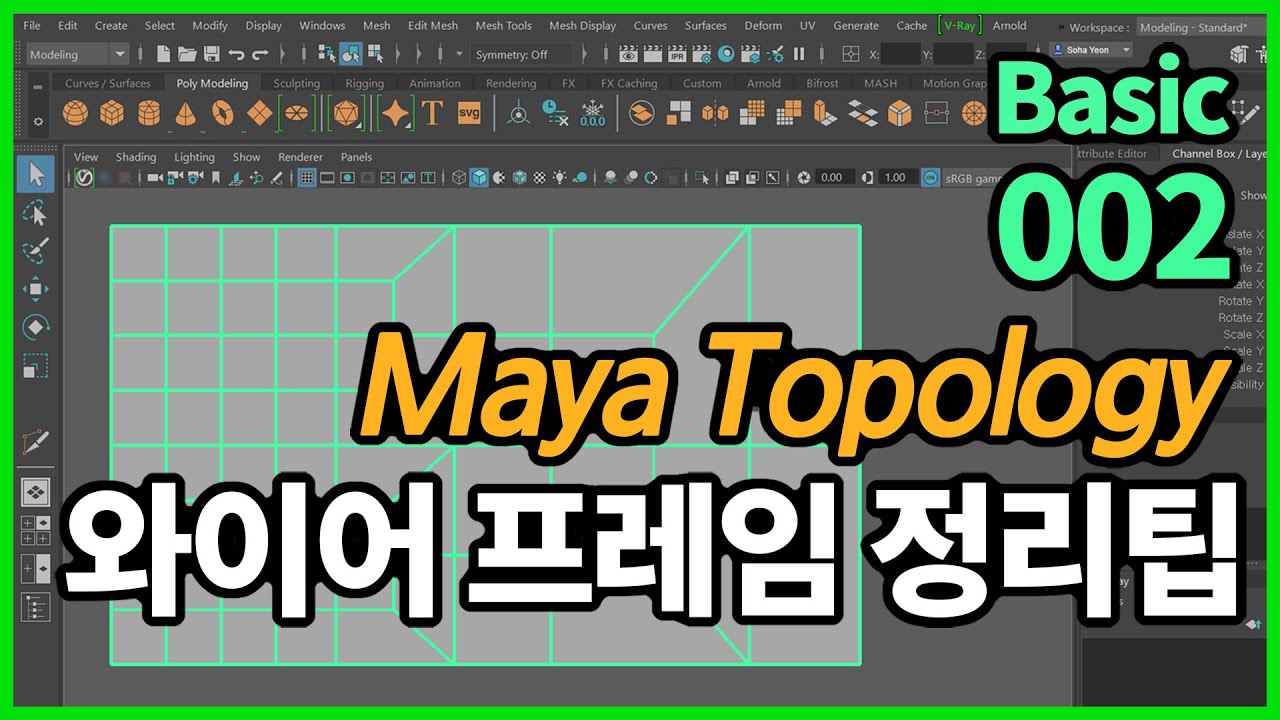Click the platonic solid shelf icon
This screenshot has width=1280, height=720.
pos(345,114)
